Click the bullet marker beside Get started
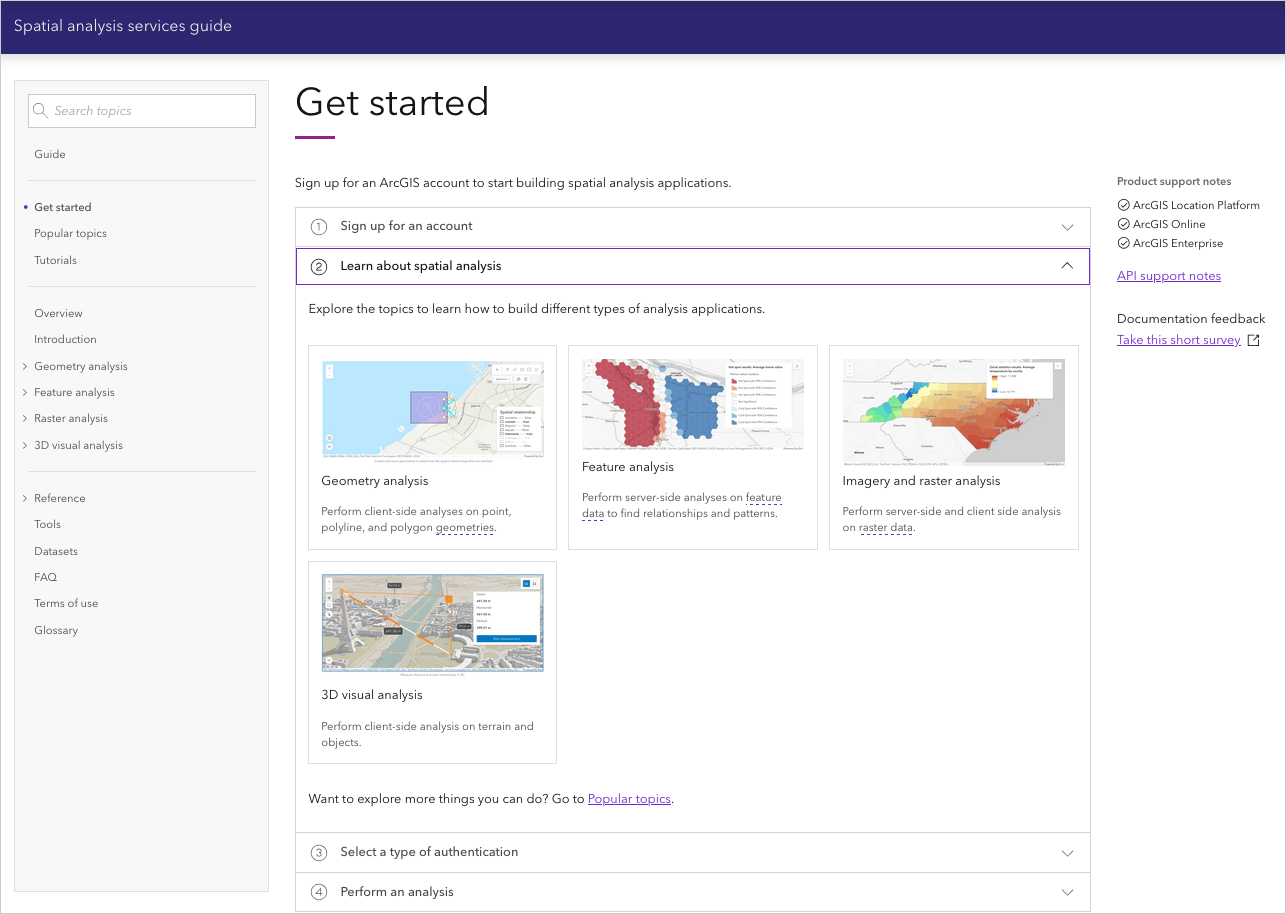Screen dimensions: 1286x914 click(x=24, y=207)
